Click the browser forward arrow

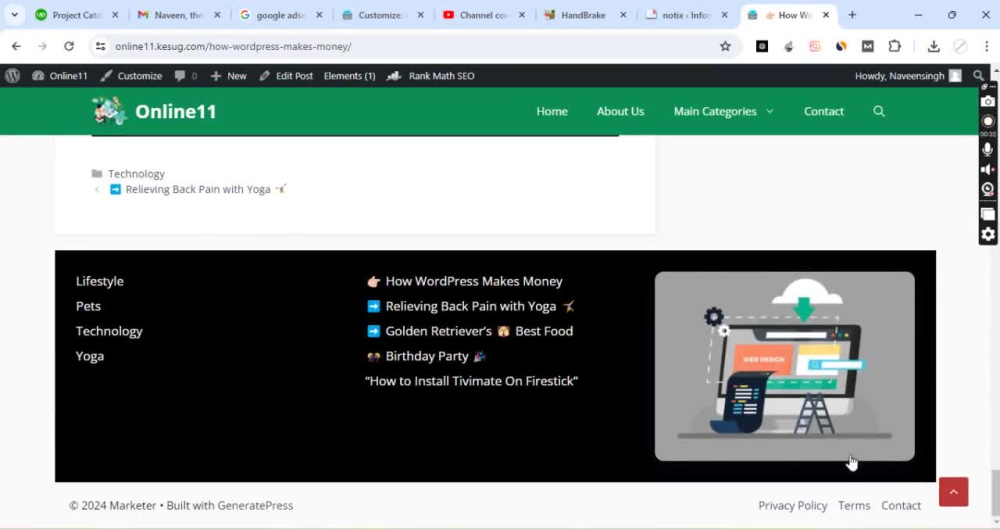(42, 46)
